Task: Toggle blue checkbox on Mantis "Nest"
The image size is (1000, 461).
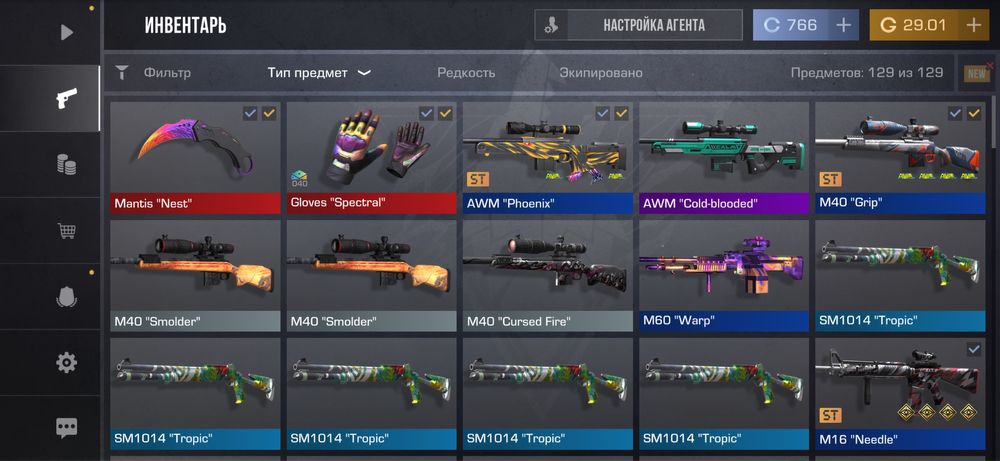Action: (250, 113)
